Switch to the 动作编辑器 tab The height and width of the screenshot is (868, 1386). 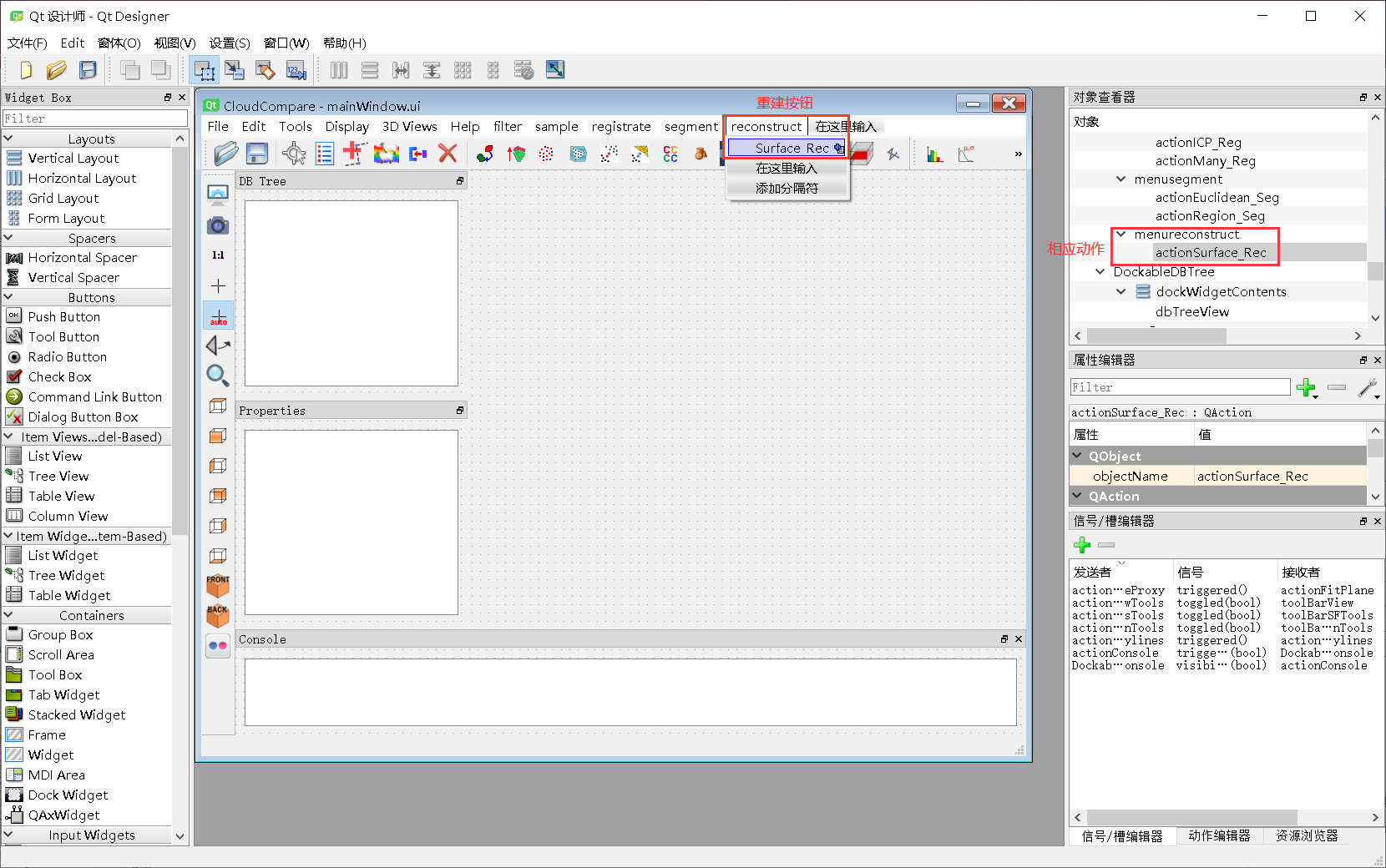[1219, 835]
